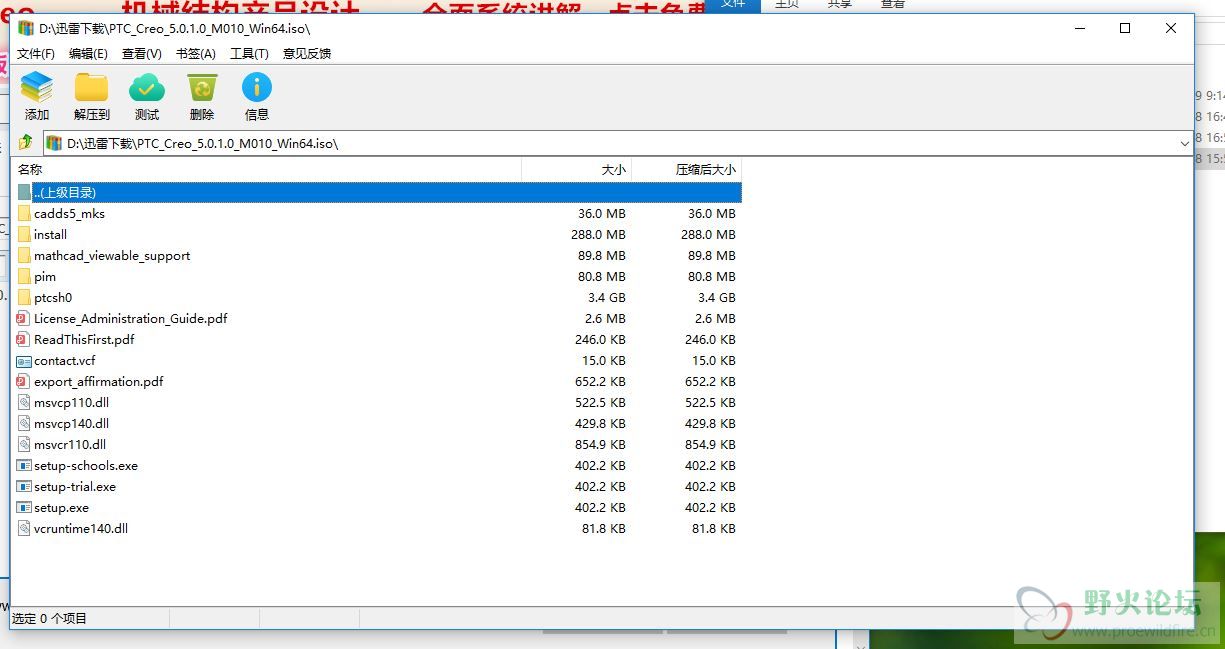Image resolution: width=1225 pixels, height=649 pixels.
Task: Select License_Administration_Guide.pdf file name
Action: [x=131, y=318]
